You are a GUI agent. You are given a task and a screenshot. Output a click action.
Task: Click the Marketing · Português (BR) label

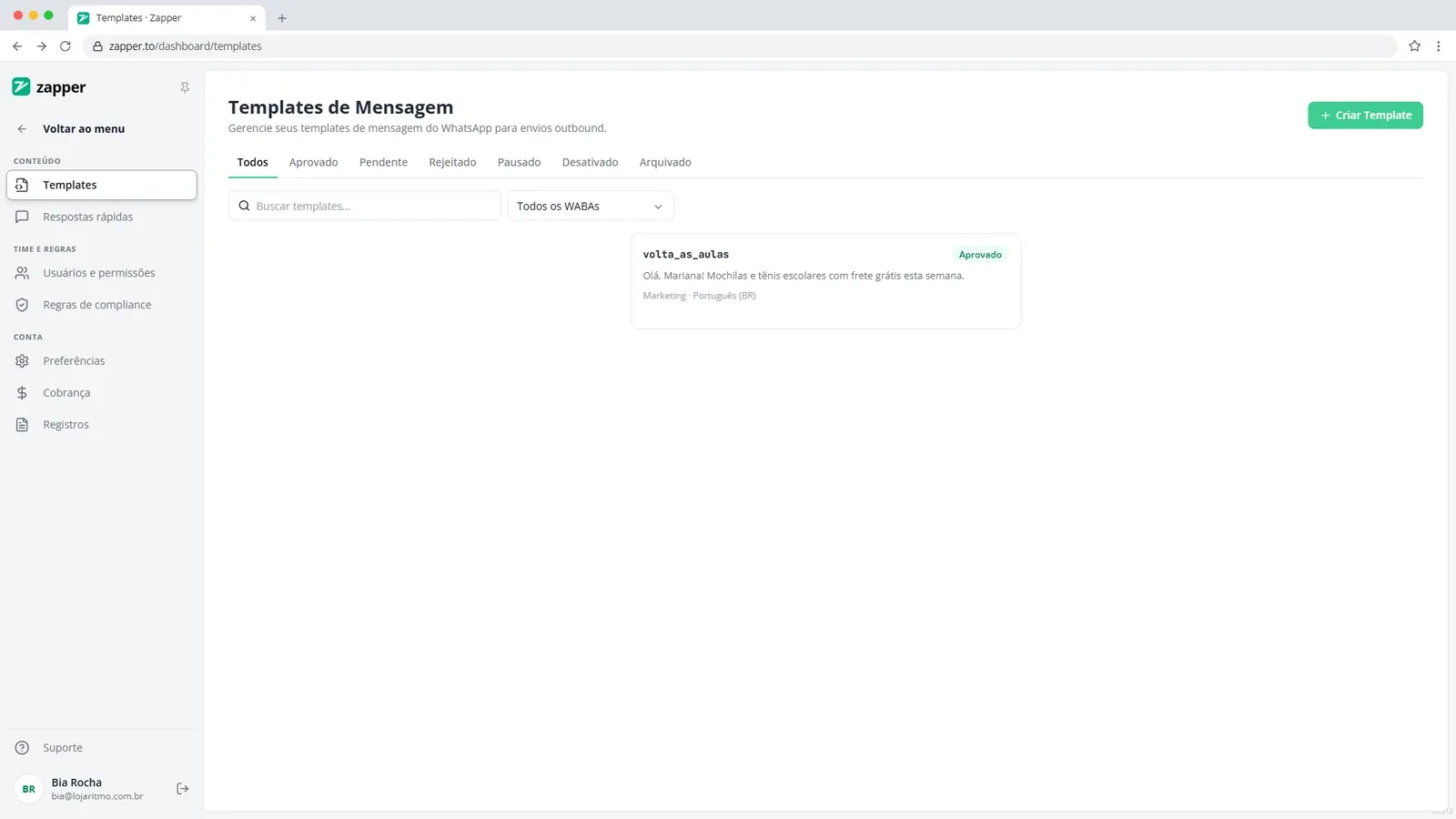[x=699, y=296]
